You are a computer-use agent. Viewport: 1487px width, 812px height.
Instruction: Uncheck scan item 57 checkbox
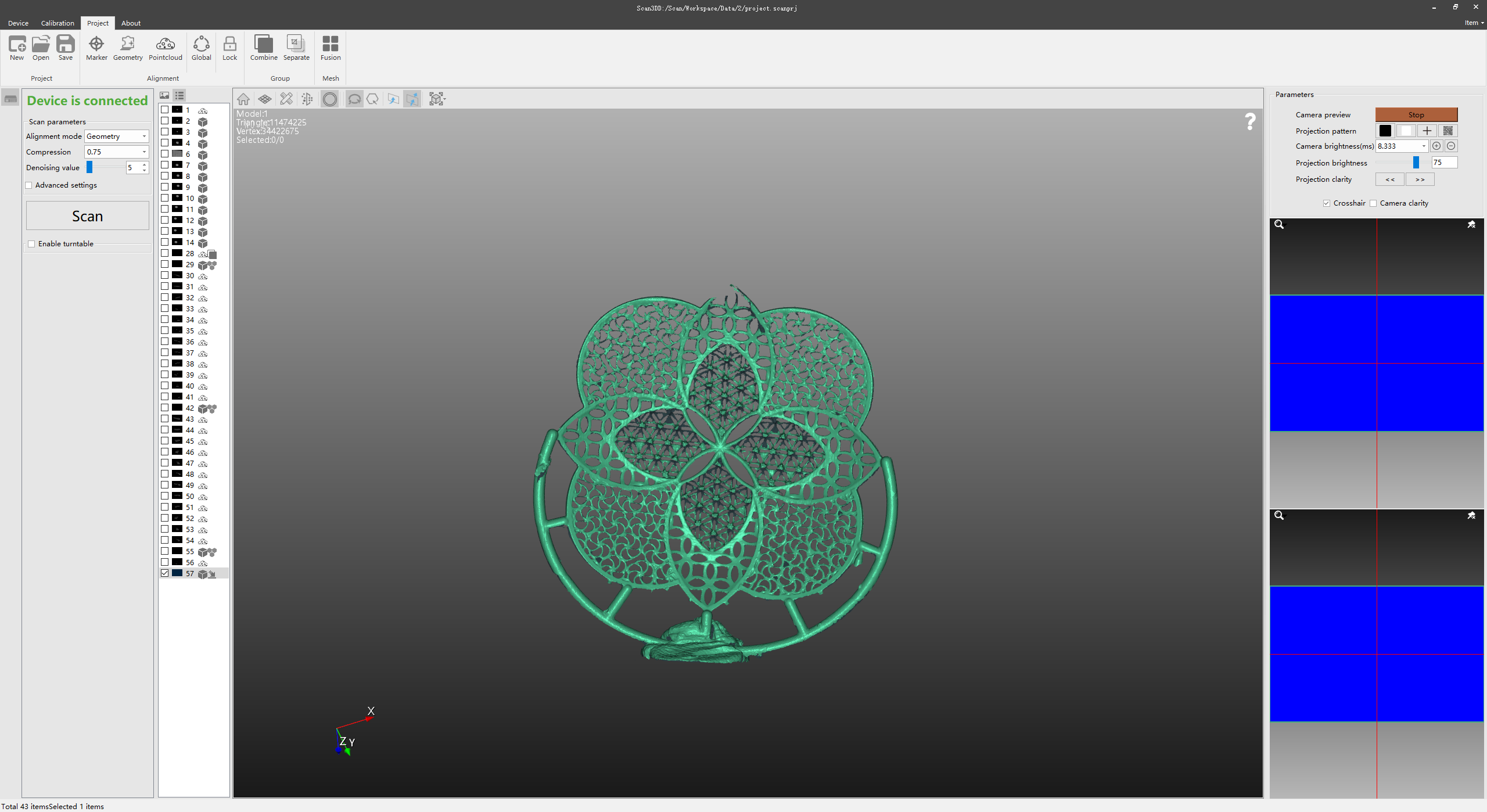coord(165,573)
